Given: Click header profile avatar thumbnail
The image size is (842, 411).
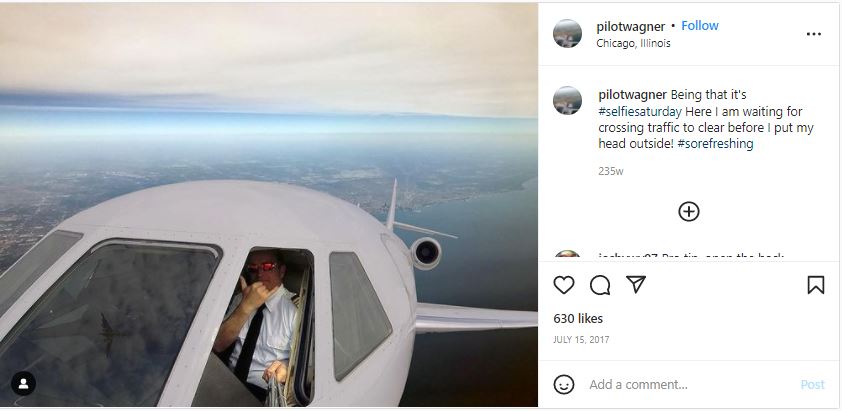Looking at the screenshot, I should click(x=567, y=33).
